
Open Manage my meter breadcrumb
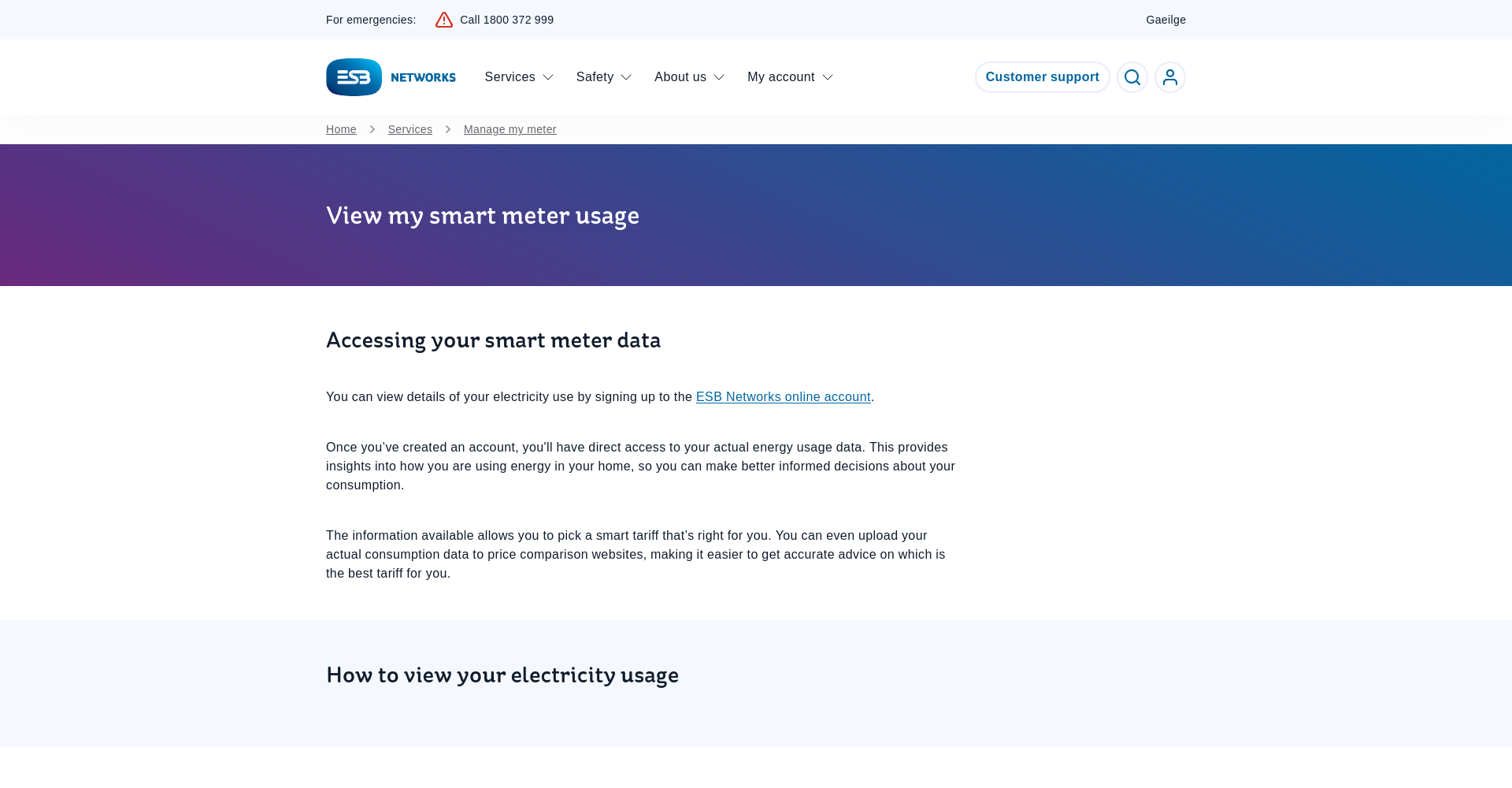510,129
